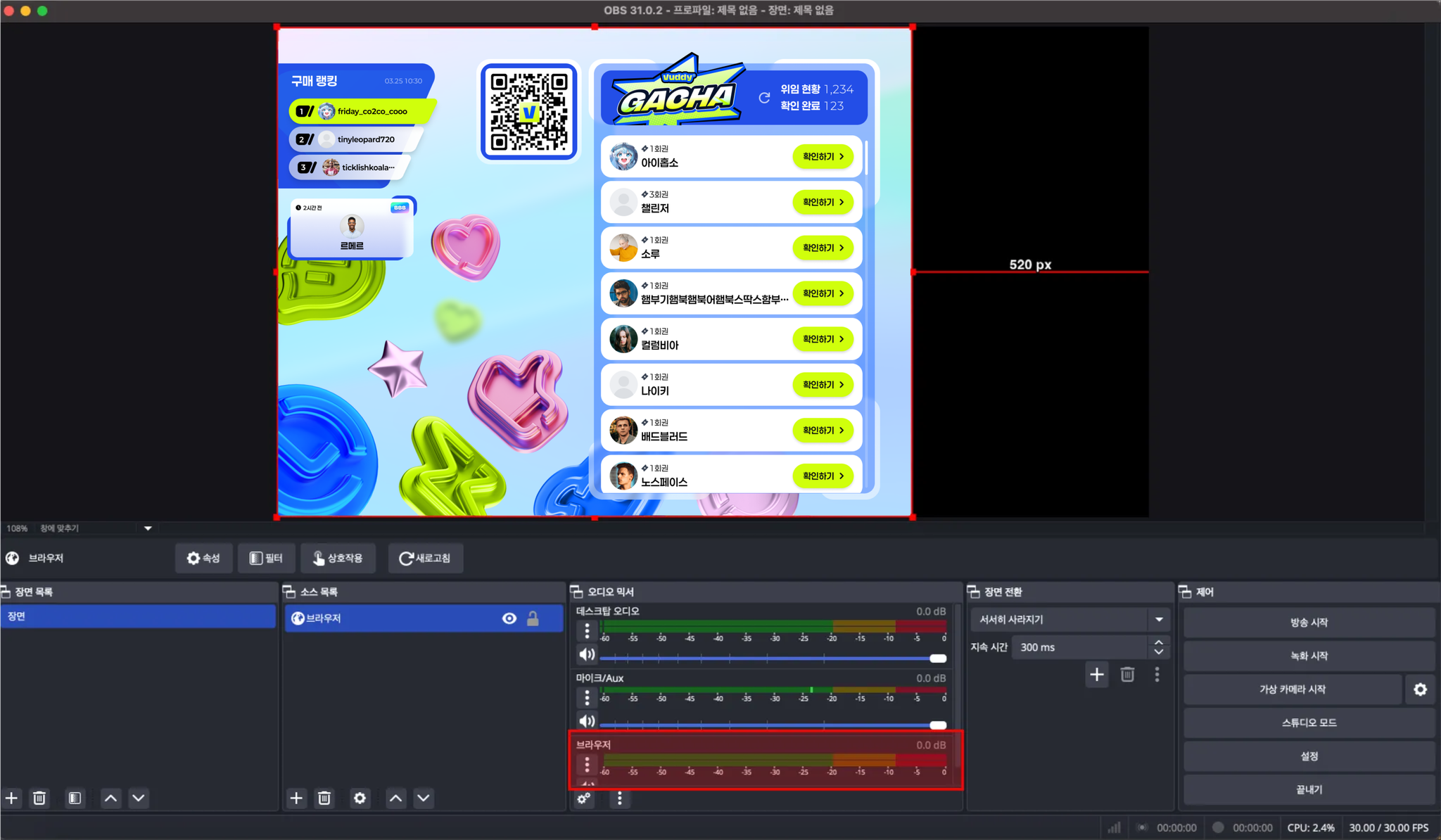This screenshot has height=840, width=1441.
Task: Open preview scaling 창에 맞추기 dropdown
Action: [96, 528]
